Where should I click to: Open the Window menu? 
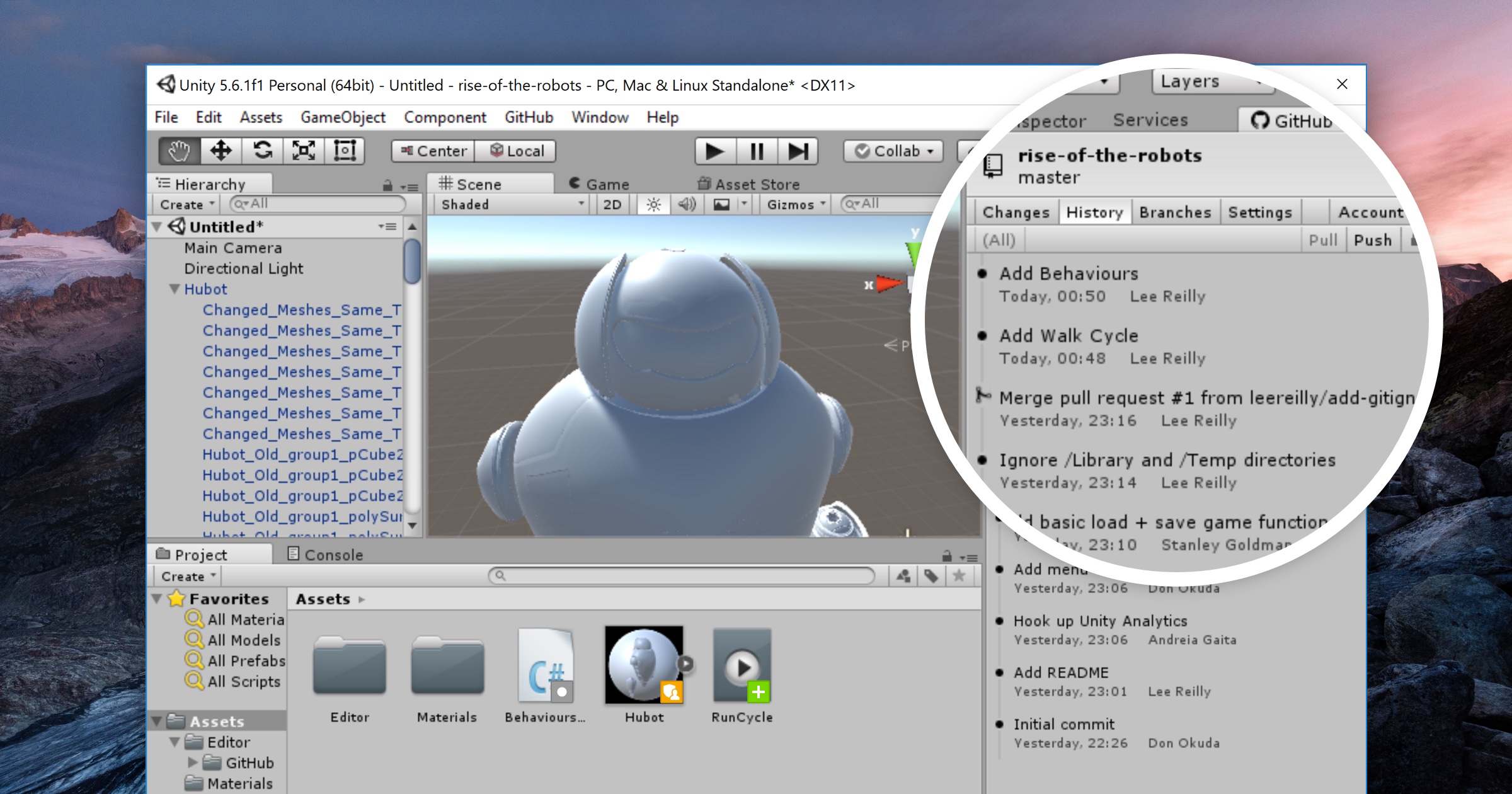[600, 117]
